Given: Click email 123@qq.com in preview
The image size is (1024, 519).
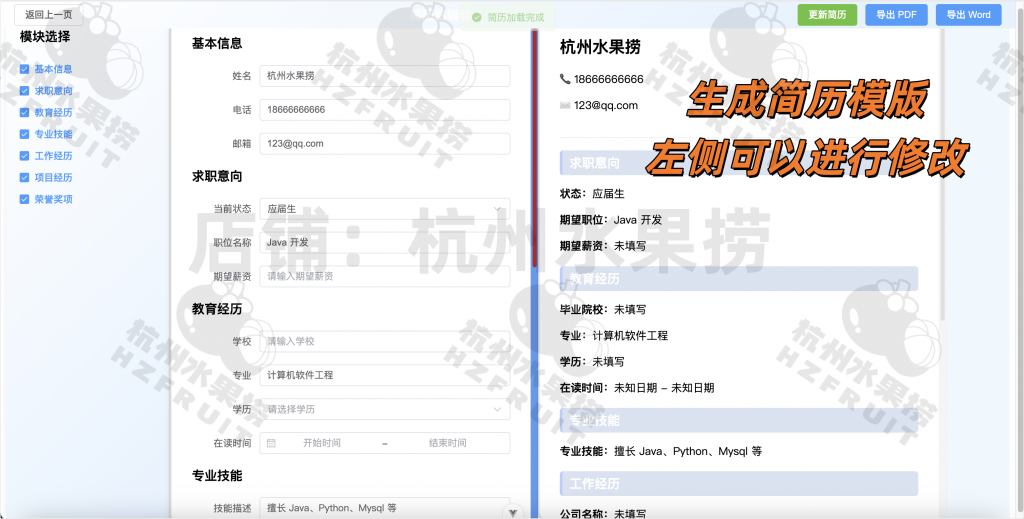Looking at the screenshot, I should click(x=606, y=105).
